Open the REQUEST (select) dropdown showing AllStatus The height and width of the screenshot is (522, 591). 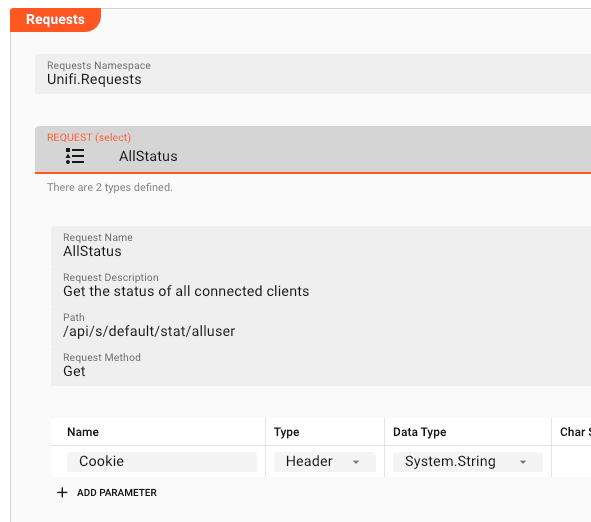coord(313,150)
